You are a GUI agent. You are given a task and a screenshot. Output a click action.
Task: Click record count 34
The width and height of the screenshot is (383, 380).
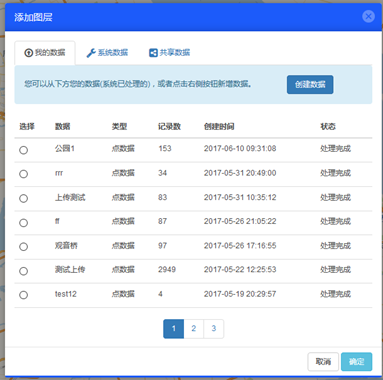click(163, 173)
